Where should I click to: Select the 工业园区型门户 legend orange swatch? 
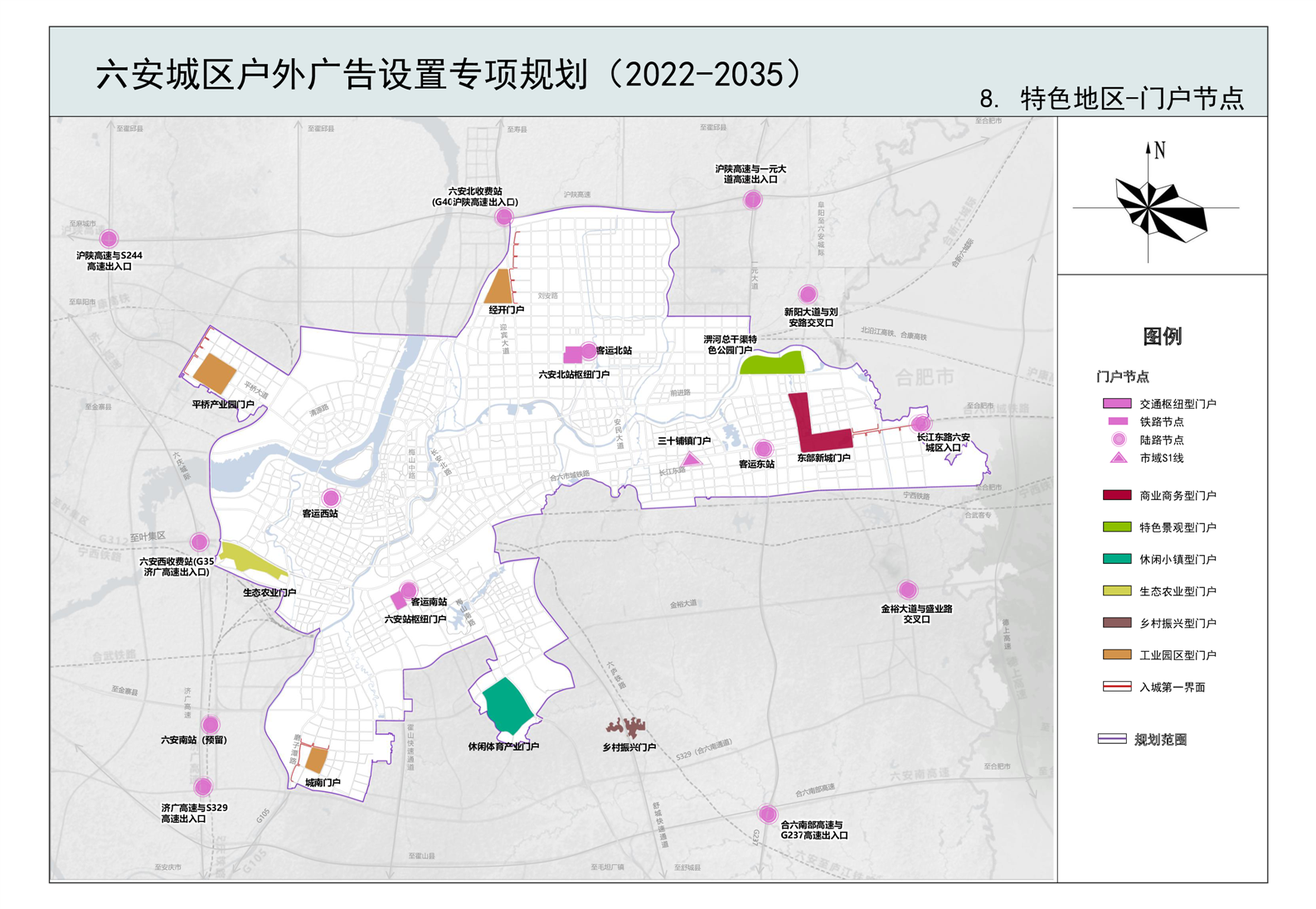(x=1116, y=654)
